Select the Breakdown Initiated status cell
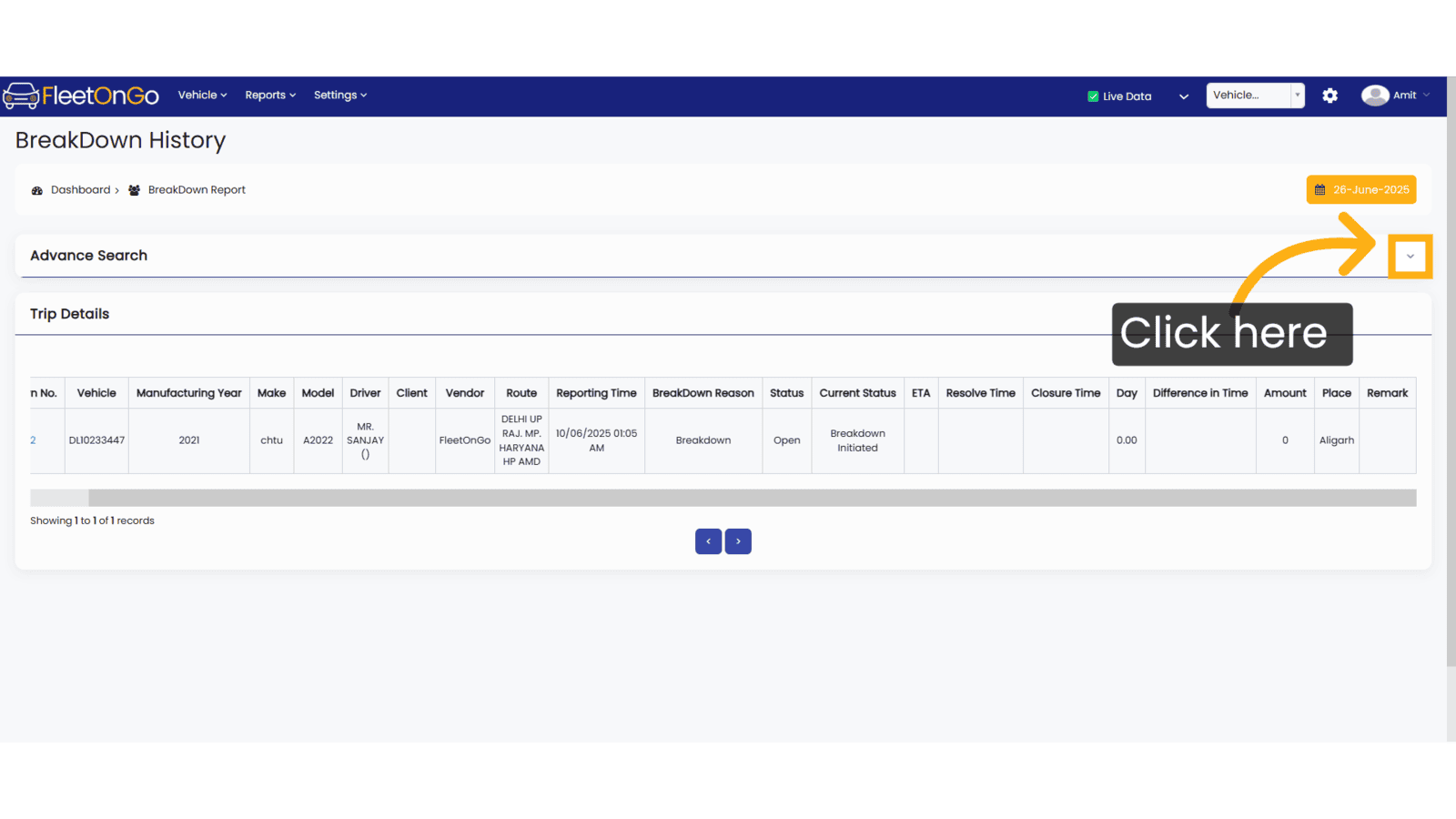Viewport: 1456px width, 819px height. [857, 440]
